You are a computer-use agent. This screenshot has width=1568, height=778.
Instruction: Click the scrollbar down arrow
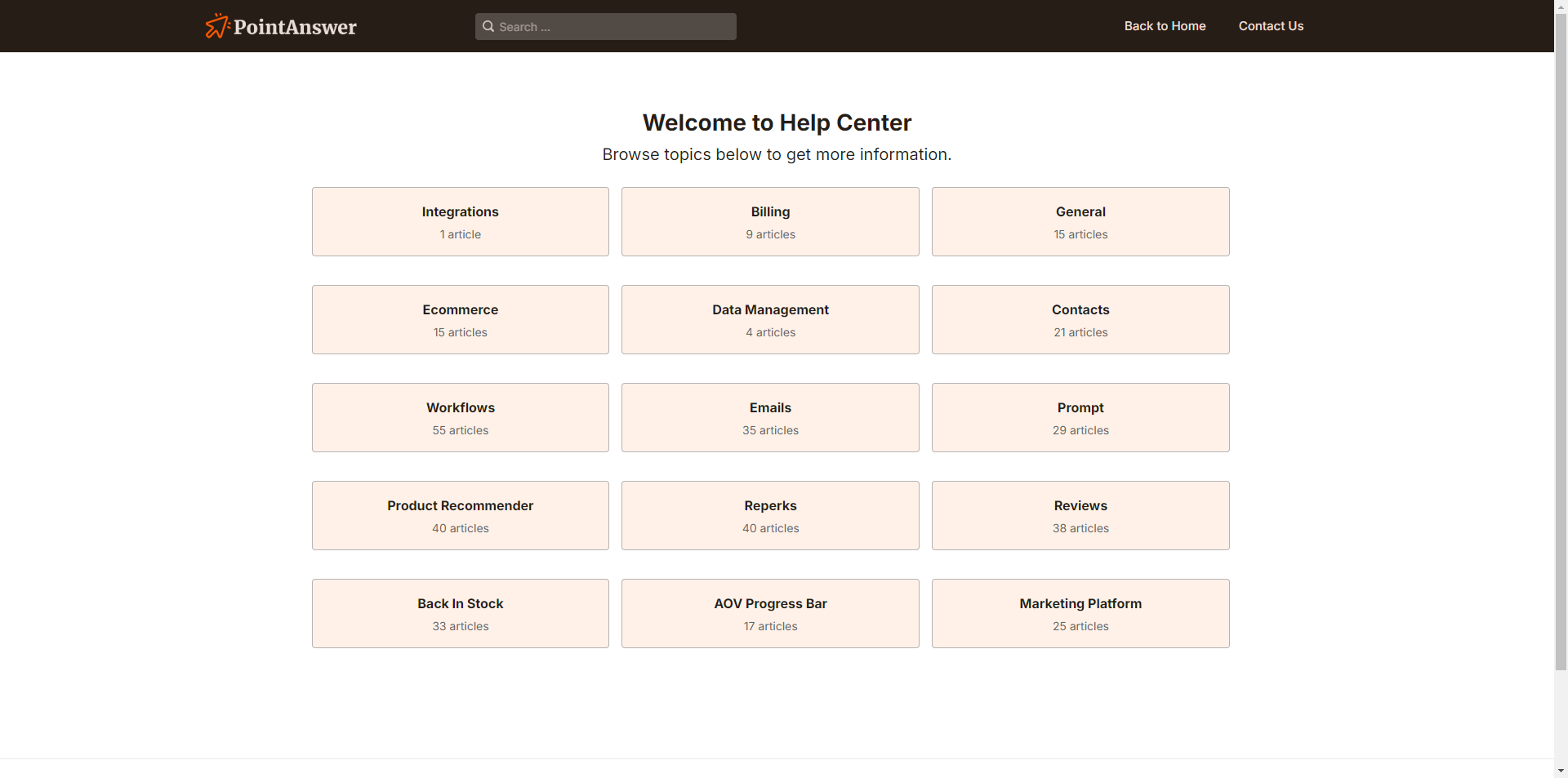(1561, 771)
